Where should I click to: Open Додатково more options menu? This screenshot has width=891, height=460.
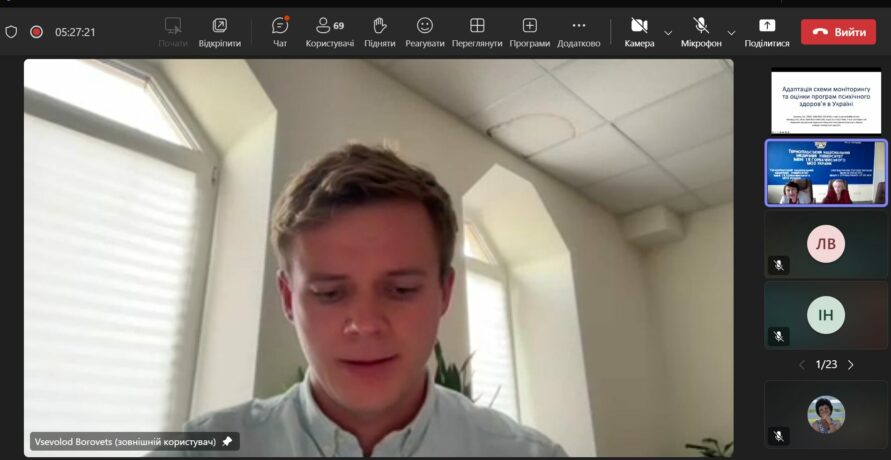pos(578,31)
